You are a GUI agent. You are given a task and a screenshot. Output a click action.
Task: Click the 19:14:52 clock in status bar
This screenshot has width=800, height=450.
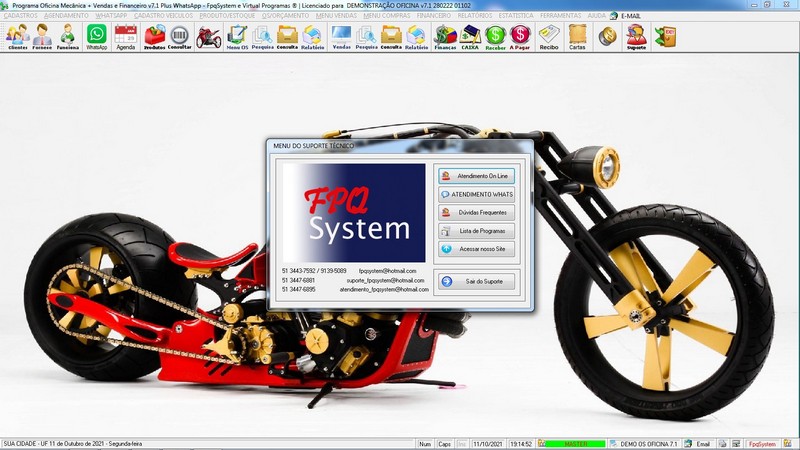click(520, 444)
